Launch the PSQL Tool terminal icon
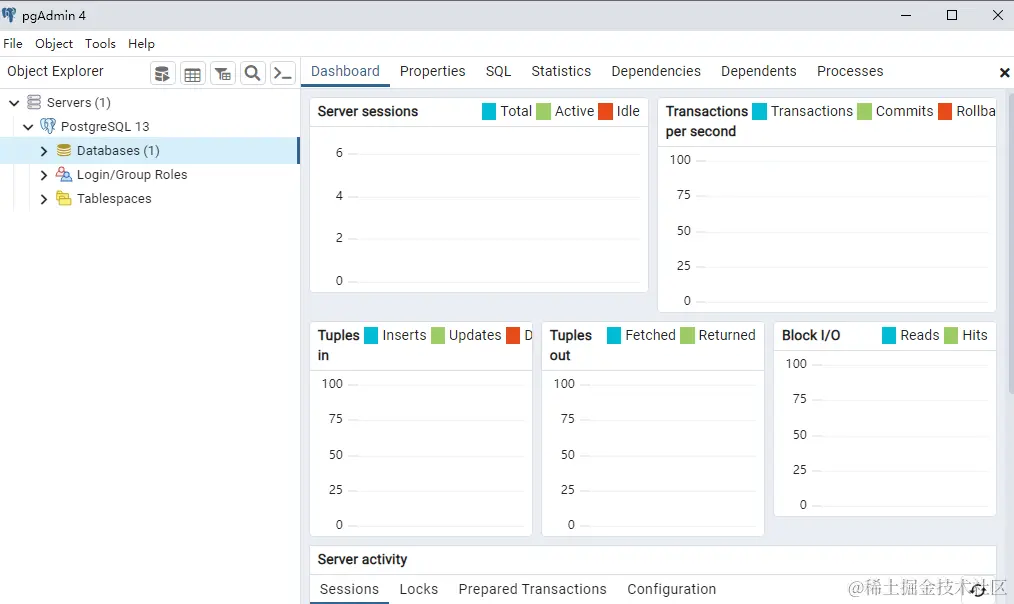The image size is (1014, 604). point(283,74)
